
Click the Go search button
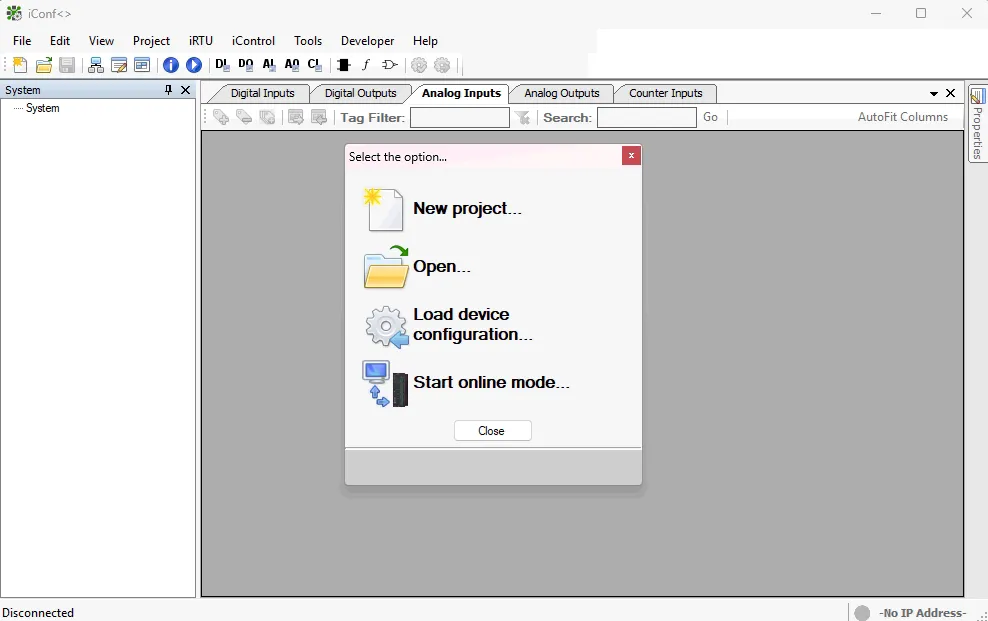[710, 117]
